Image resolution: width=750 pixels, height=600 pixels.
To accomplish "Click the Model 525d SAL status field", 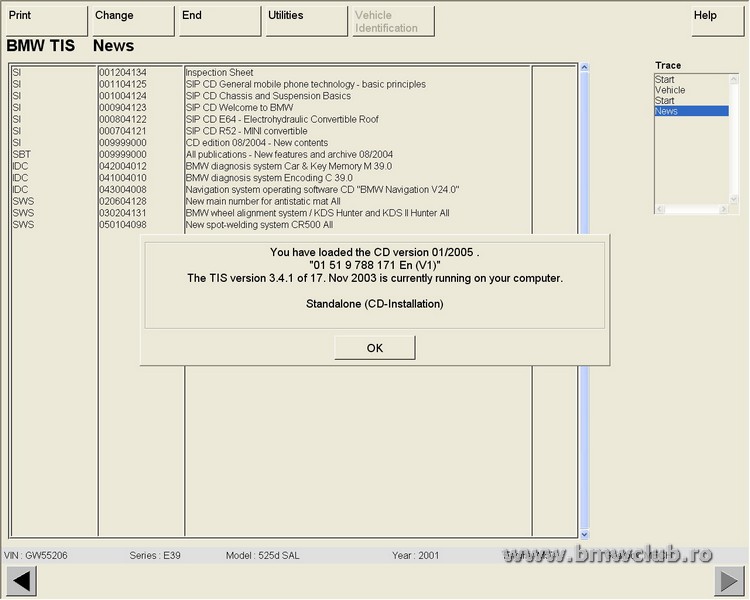I will (263, 556).
